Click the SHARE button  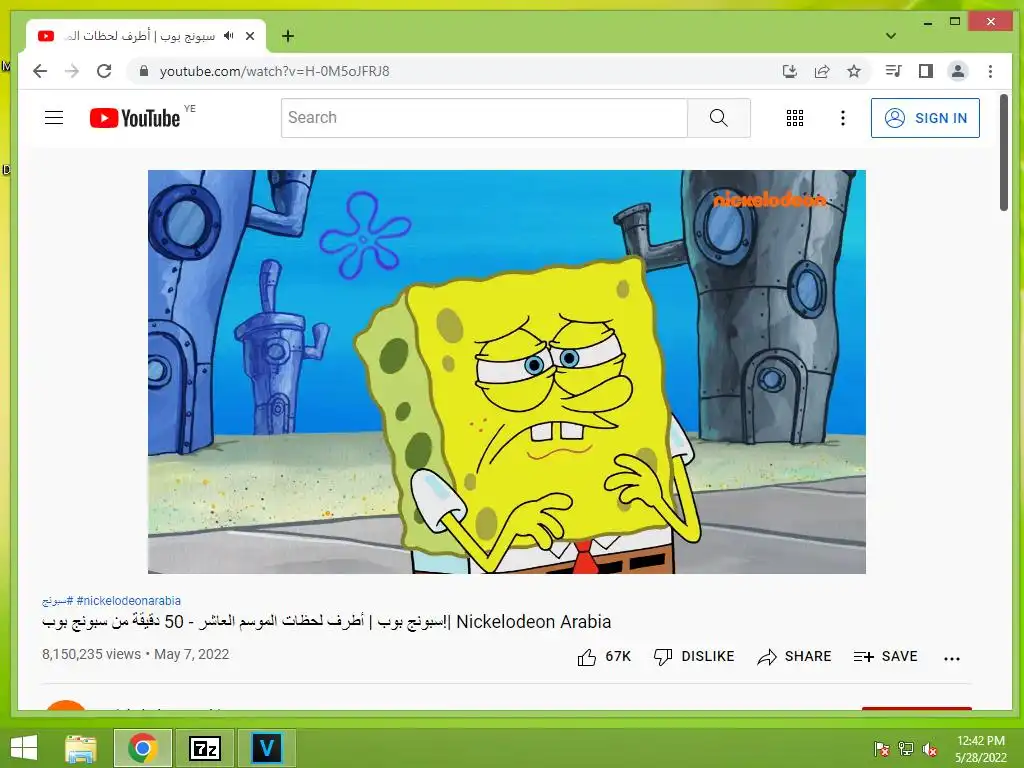[x=794, y=656]
